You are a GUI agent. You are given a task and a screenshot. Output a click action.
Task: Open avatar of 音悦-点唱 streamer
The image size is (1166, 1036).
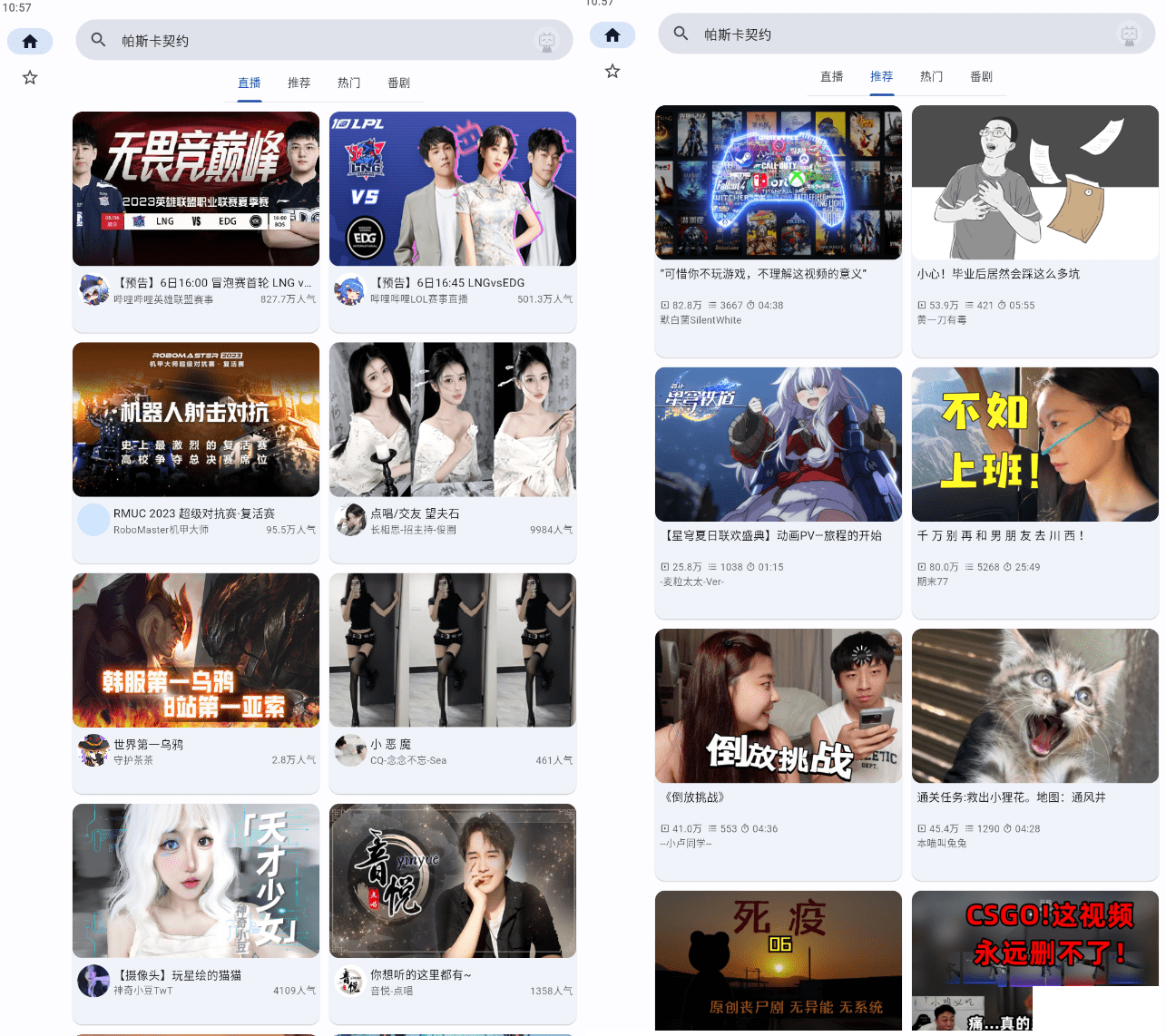tap(350, 982)
